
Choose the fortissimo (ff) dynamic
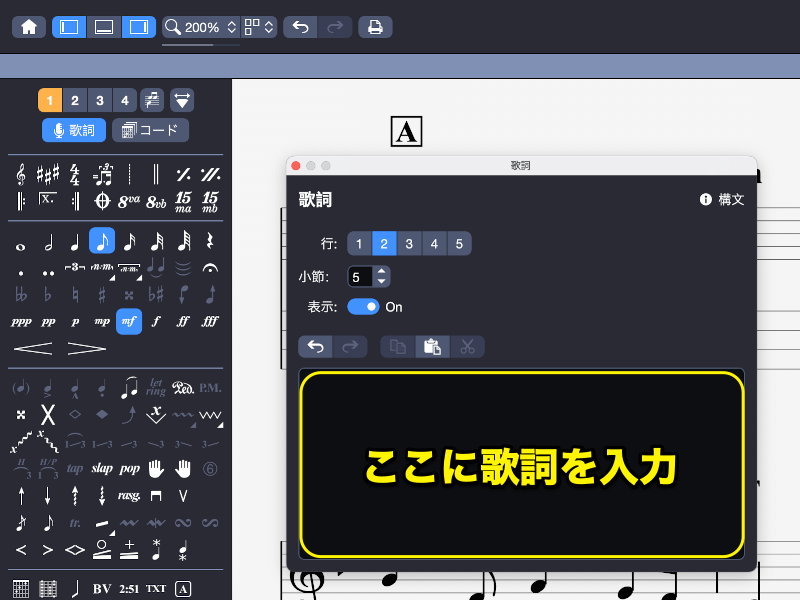click(x=182, y=321)
